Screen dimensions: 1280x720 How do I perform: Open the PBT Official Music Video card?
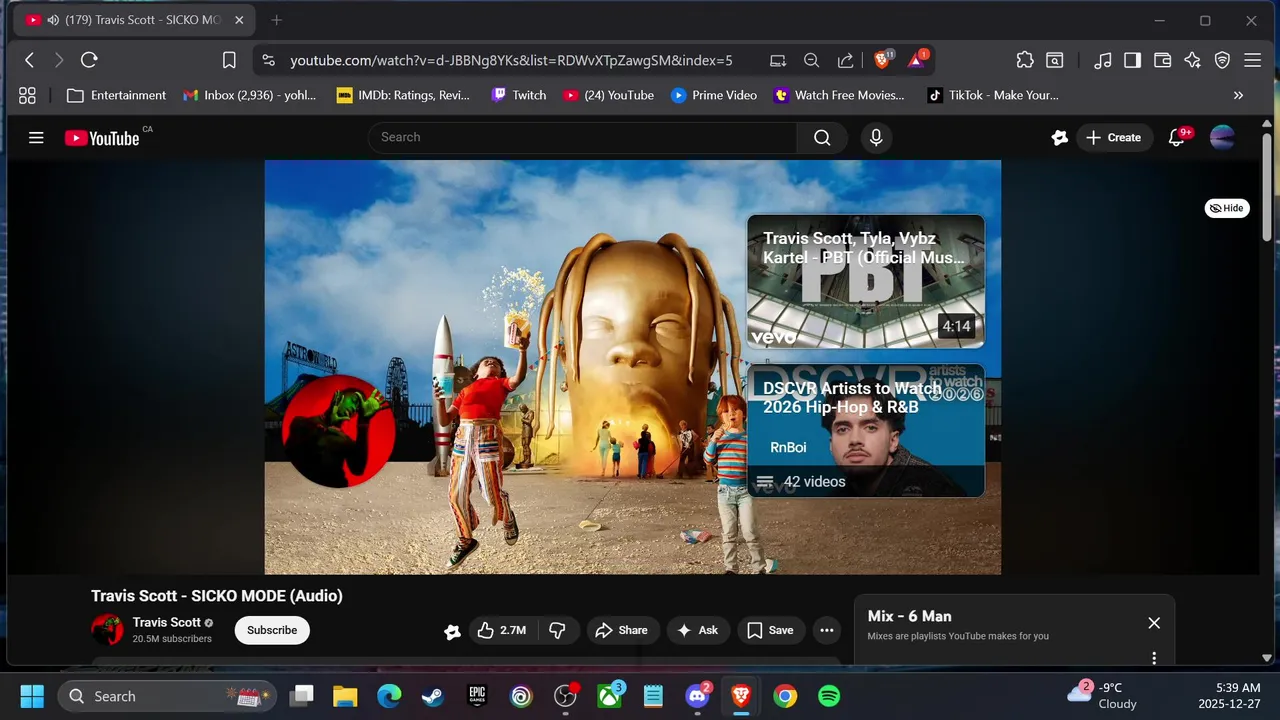[866, 281]
